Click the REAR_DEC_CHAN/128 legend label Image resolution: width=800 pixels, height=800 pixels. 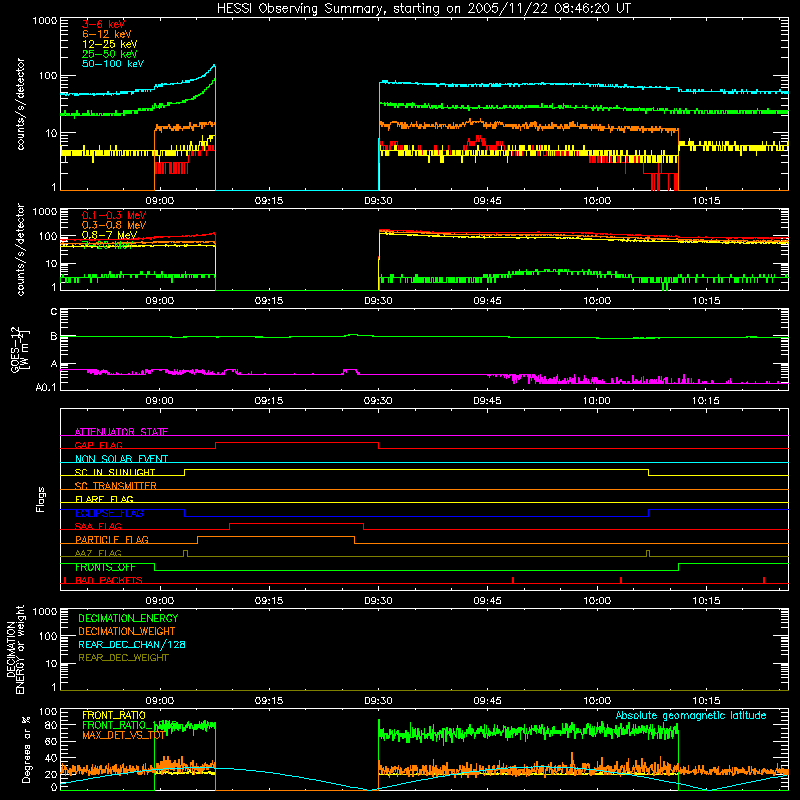(132, 644)
